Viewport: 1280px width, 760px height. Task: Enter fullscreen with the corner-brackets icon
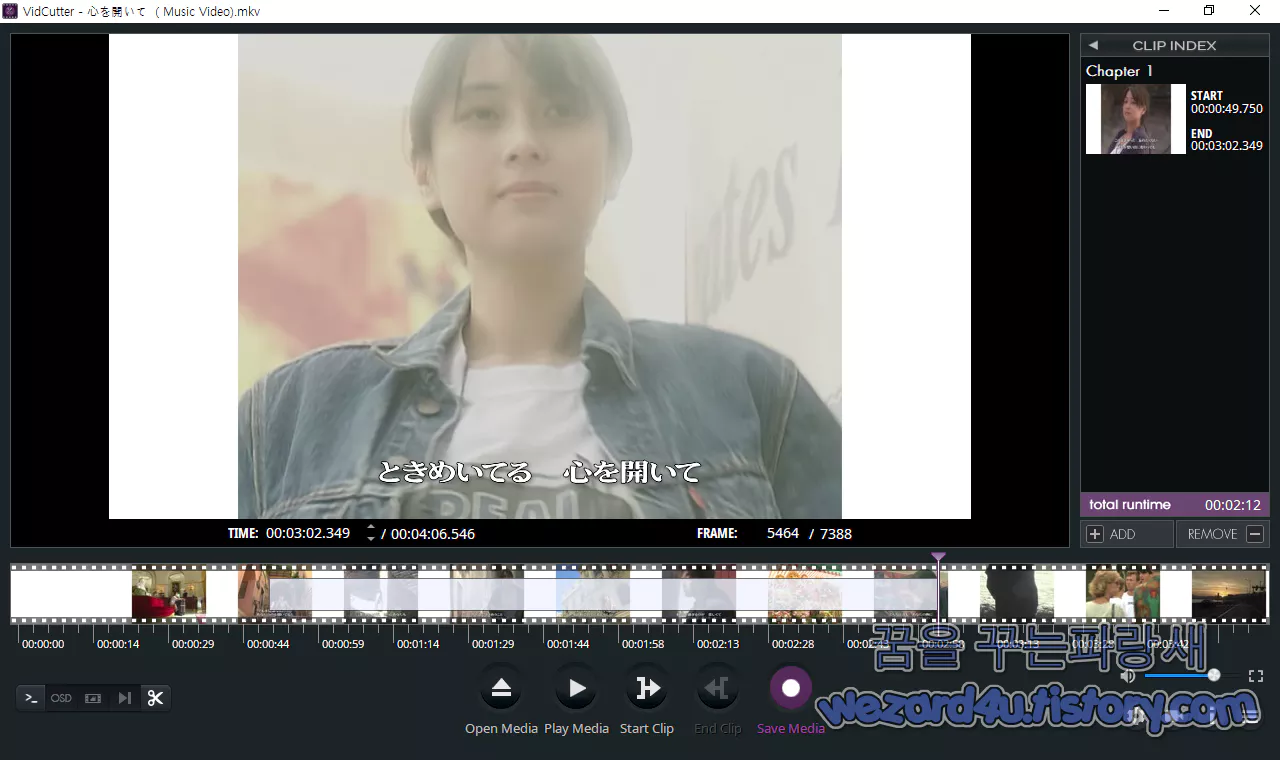point(1256,676)
